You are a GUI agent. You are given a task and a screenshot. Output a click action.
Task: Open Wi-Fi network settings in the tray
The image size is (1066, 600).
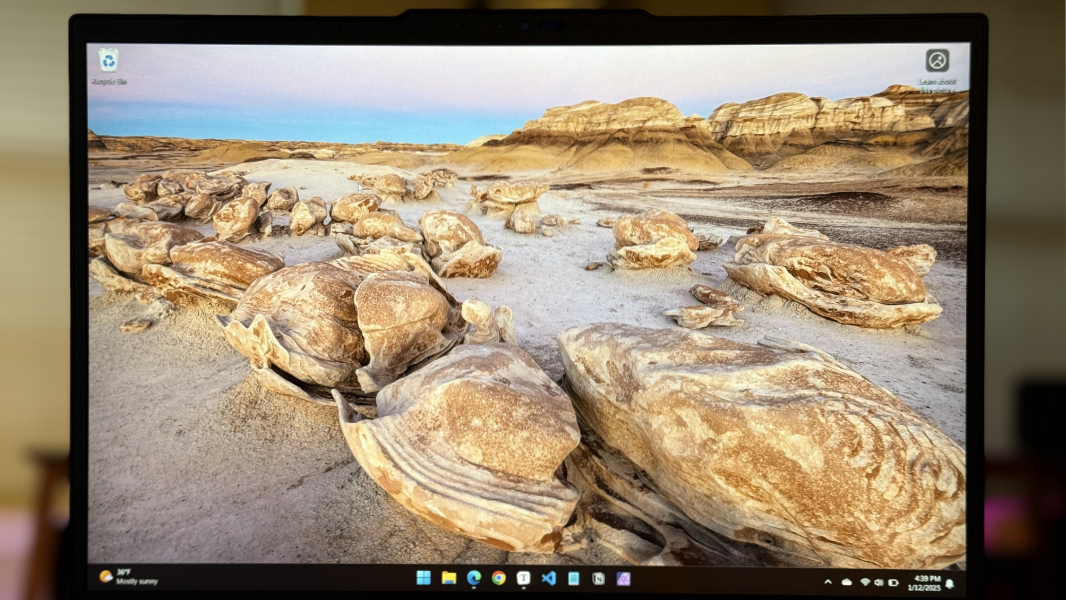(x=865, y=582)
